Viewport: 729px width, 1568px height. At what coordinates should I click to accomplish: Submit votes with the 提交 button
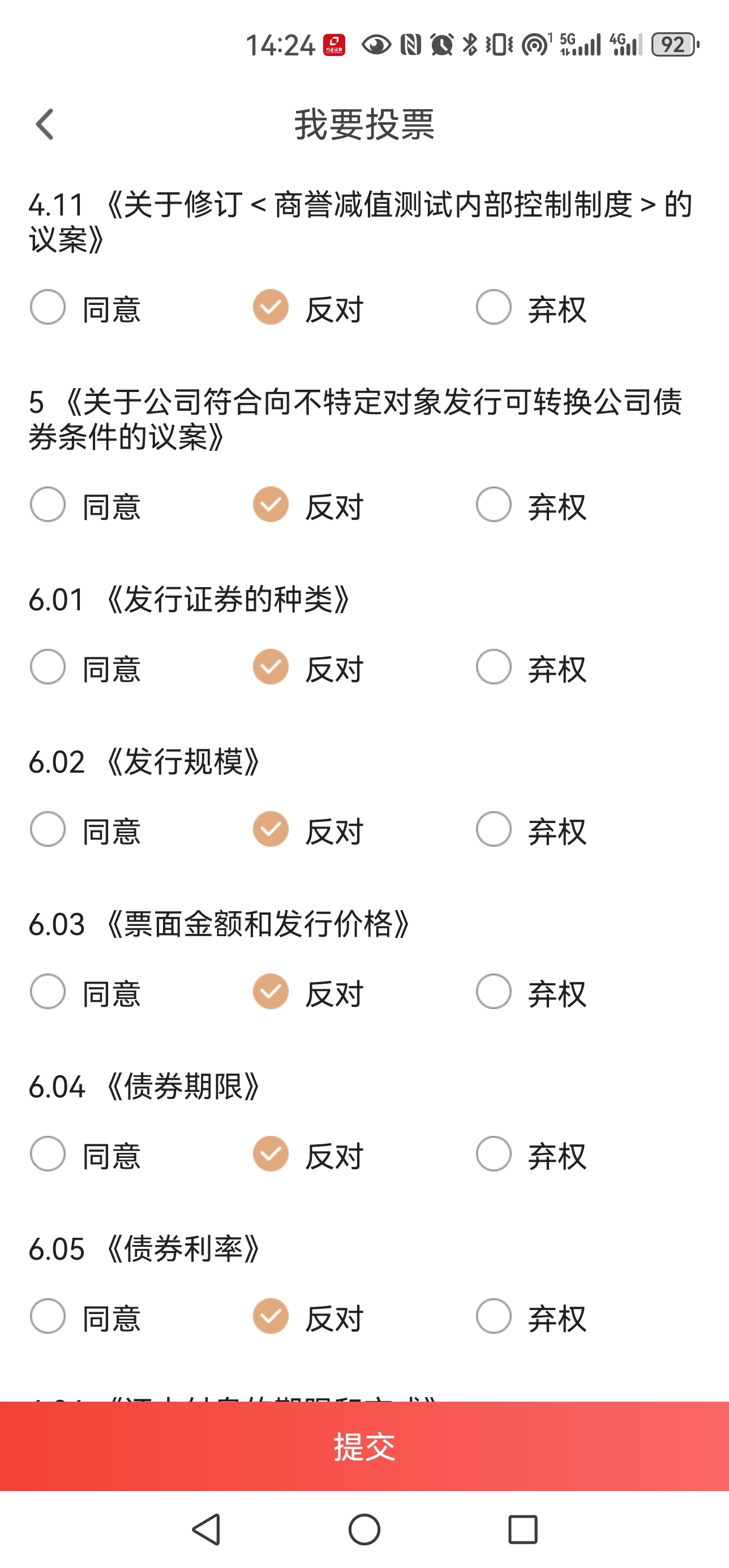pos(364,1446)
